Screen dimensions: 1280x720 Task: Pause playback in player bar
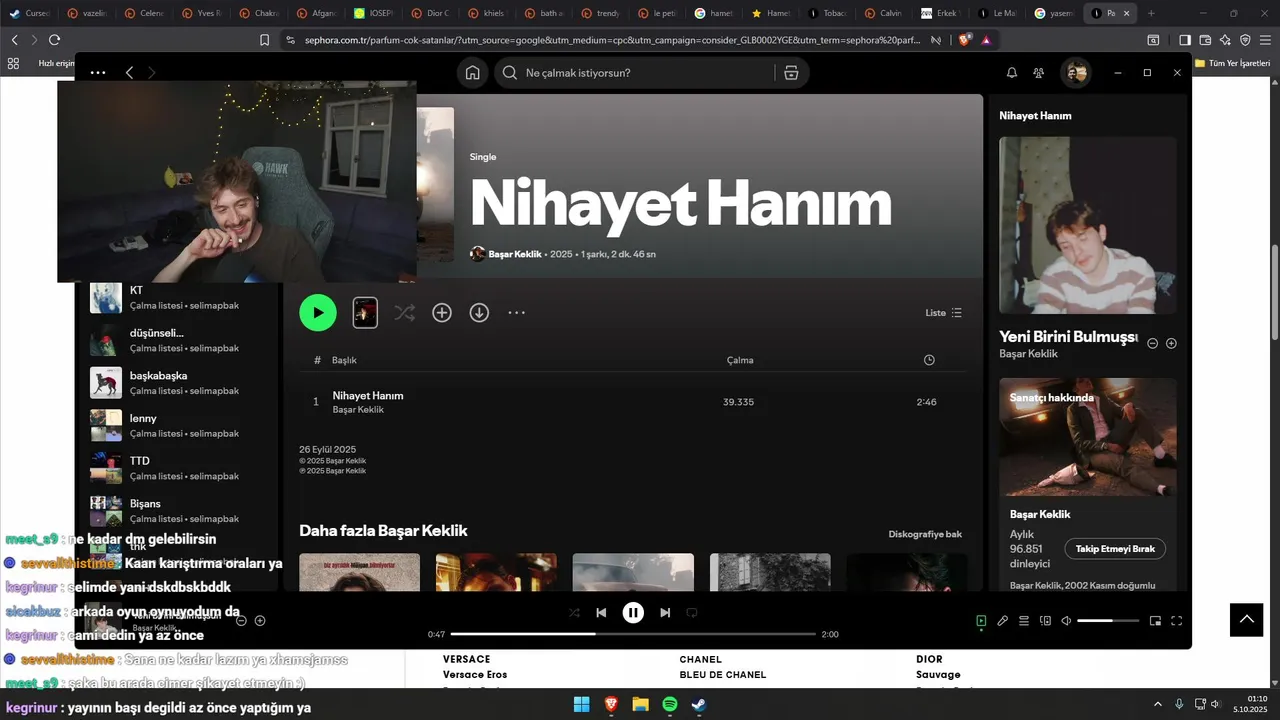coord(633,613)
